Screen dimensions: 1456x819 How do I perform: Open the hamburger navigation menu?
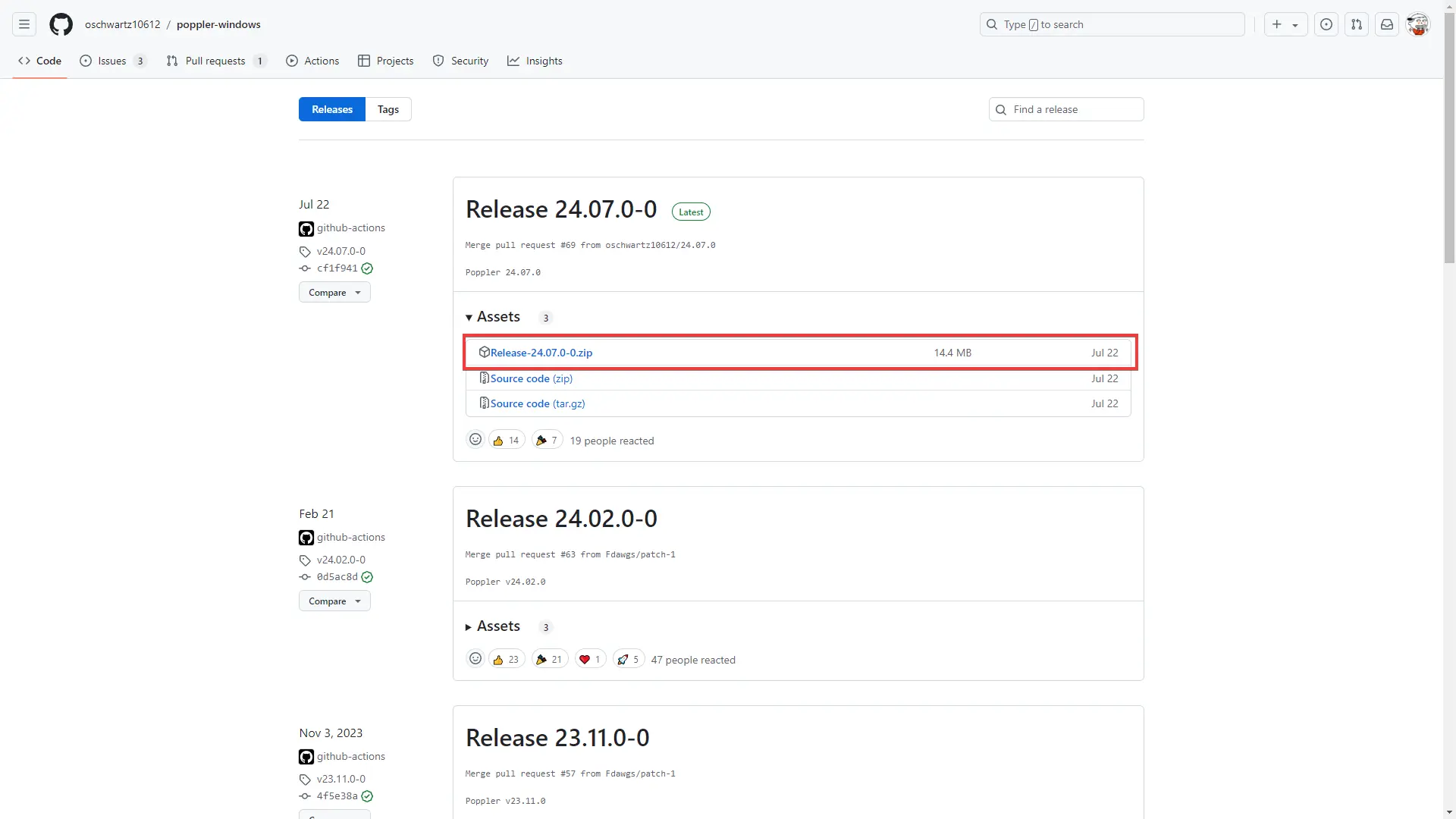coord(24,24)
